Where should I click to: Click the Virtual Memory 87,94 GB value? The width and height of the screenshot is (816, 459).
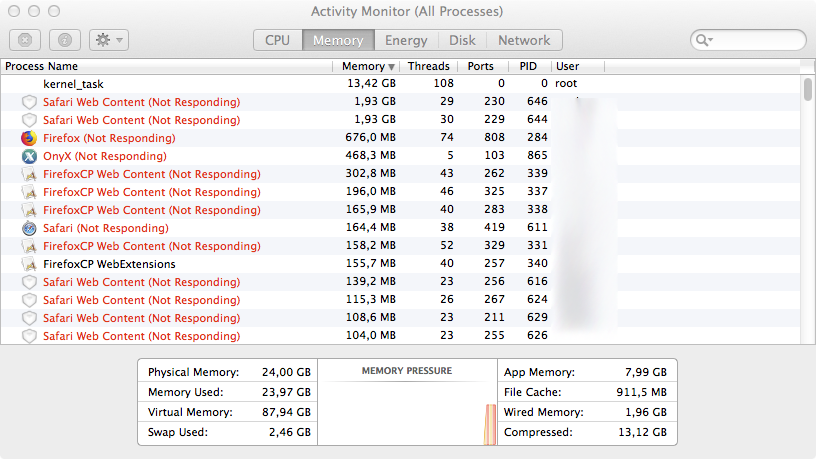286,412
